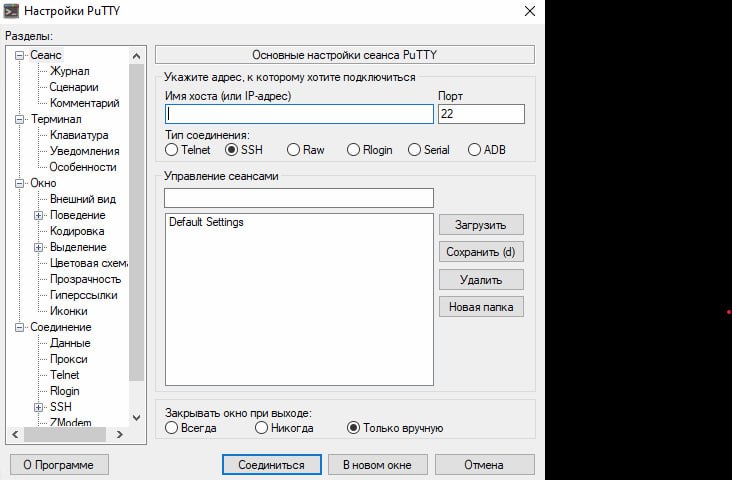This screenshot has width=732, height=480.
Task: Open the Цветовая схема section
Action: coord(89,263)
